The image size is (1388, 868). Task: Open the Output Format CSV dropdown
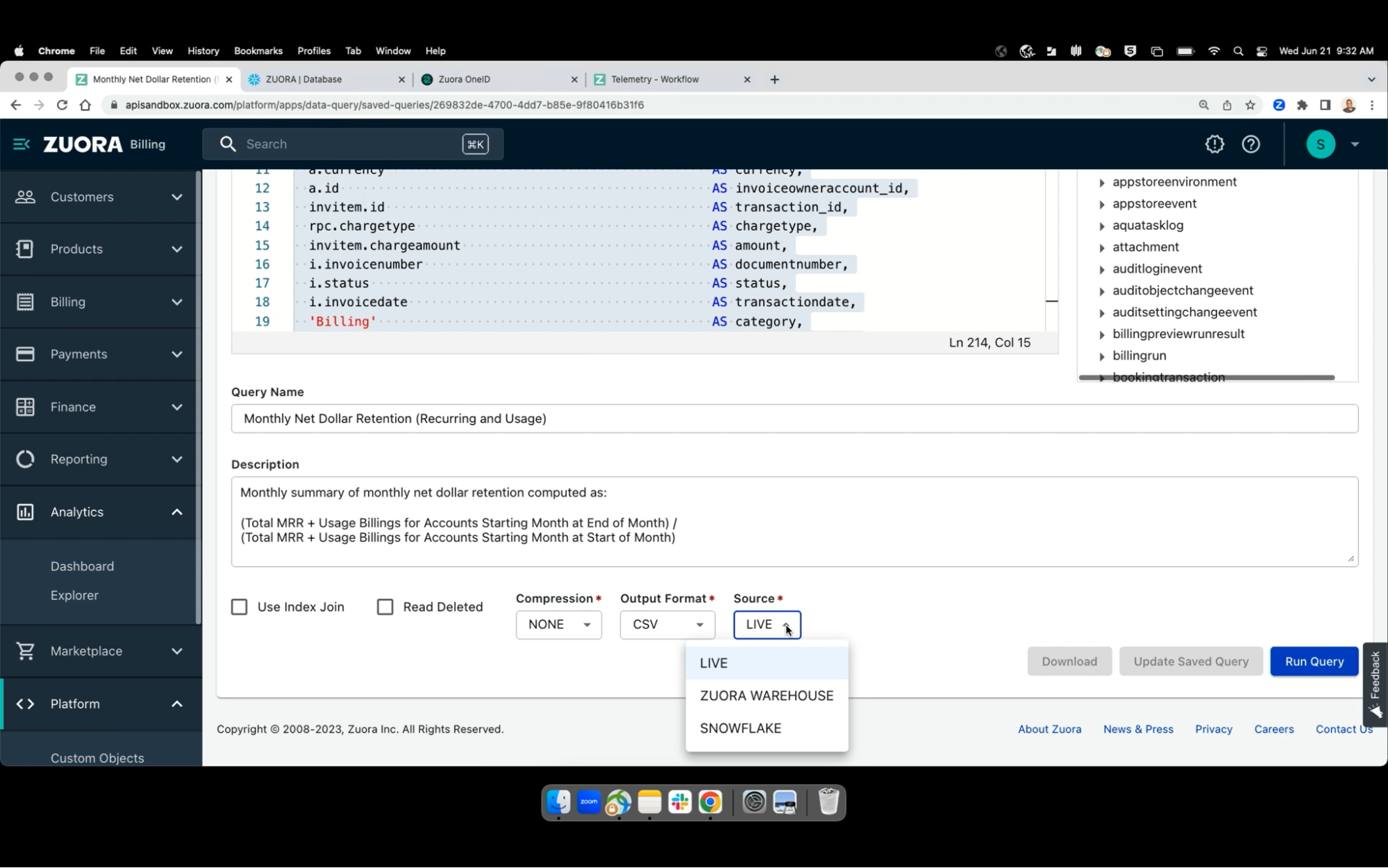tap(667, 624)
